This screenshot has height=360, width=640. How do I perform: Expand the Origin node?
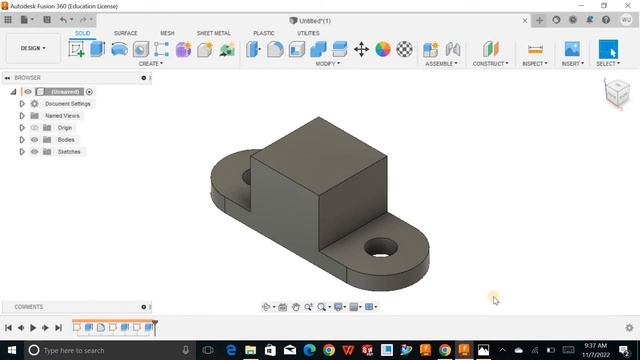[22, 128]
